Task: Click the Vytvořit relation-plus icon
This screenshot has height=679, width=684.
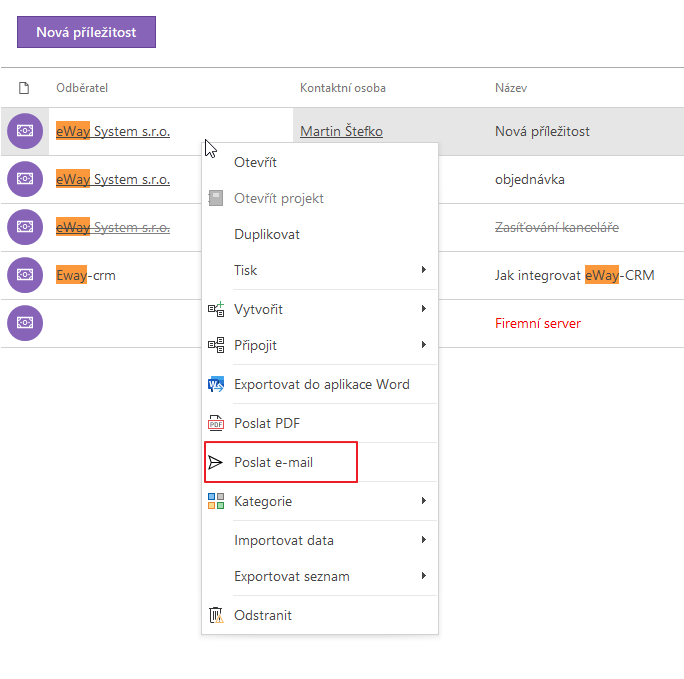Action: tap(216, 309)
